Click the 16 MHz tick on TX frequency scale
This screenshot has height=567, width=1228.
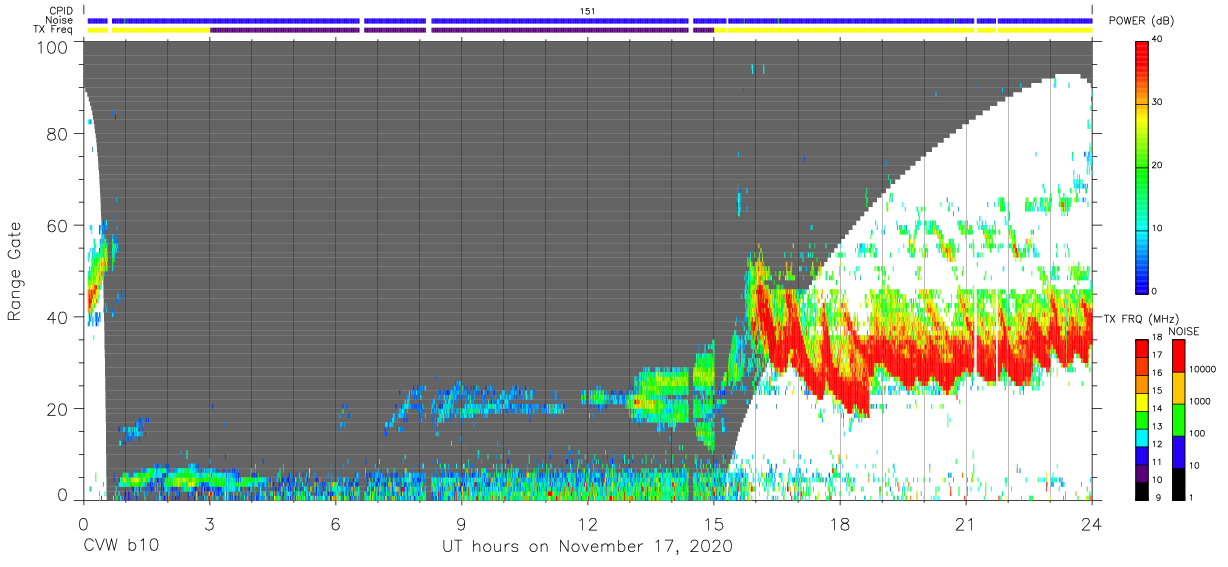tap(1158, 374)
